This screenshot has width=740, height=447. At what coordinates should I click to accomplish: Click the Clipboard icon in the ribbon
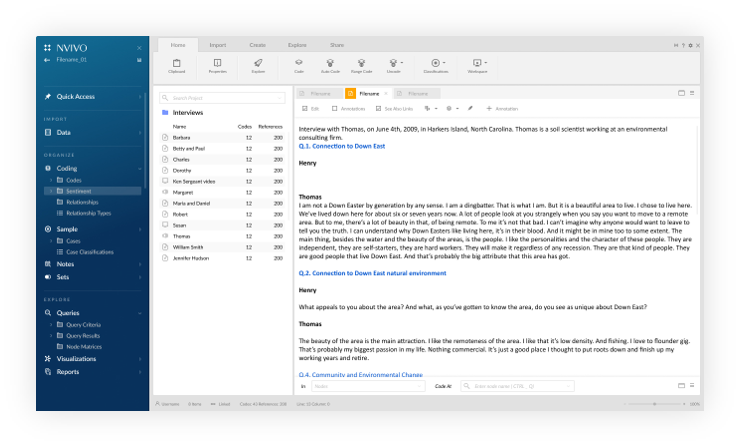coord(176,63)
